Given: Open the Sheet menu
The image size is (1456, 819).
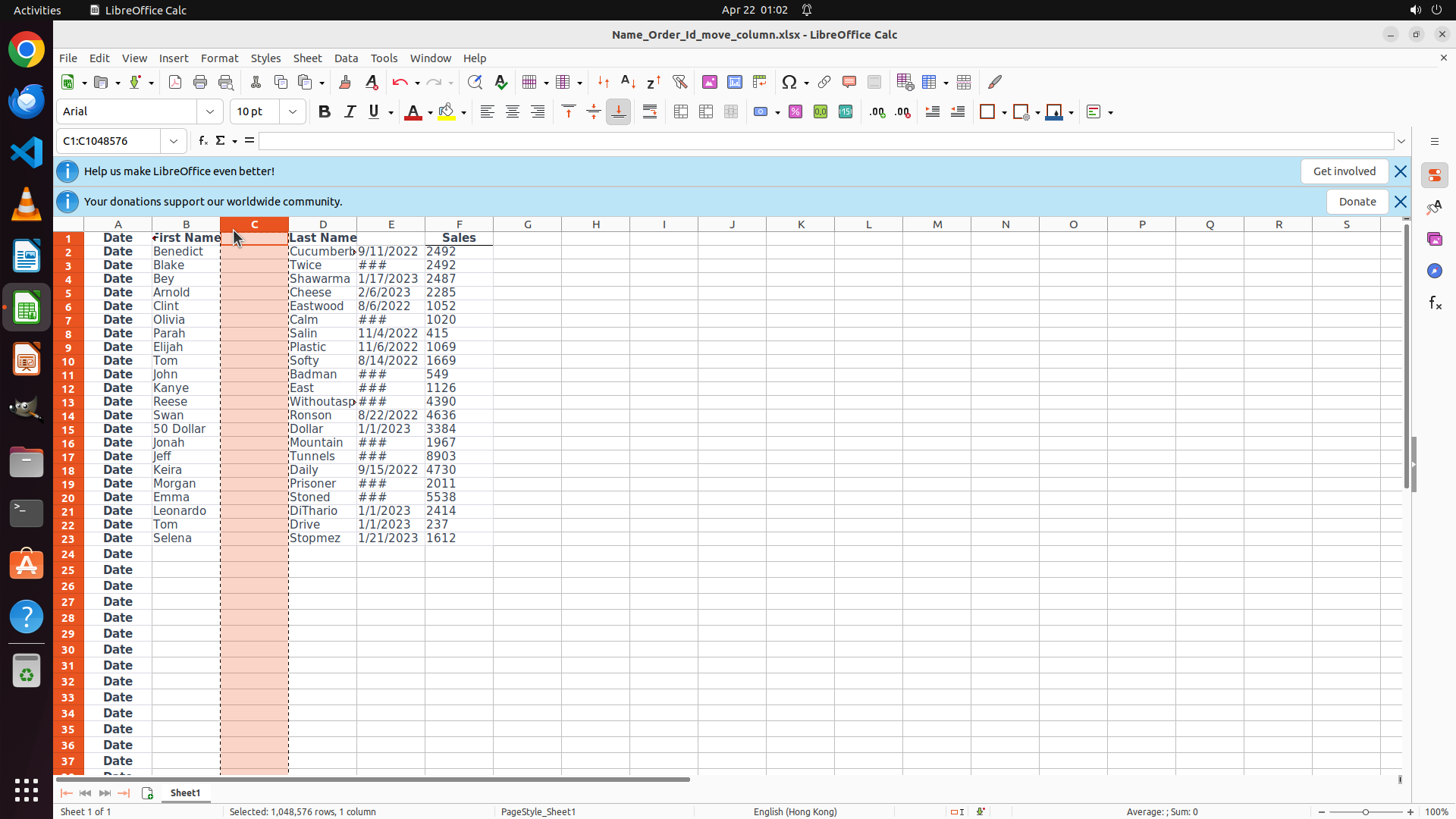Looking at the screenshot, I should pos(307,58).
